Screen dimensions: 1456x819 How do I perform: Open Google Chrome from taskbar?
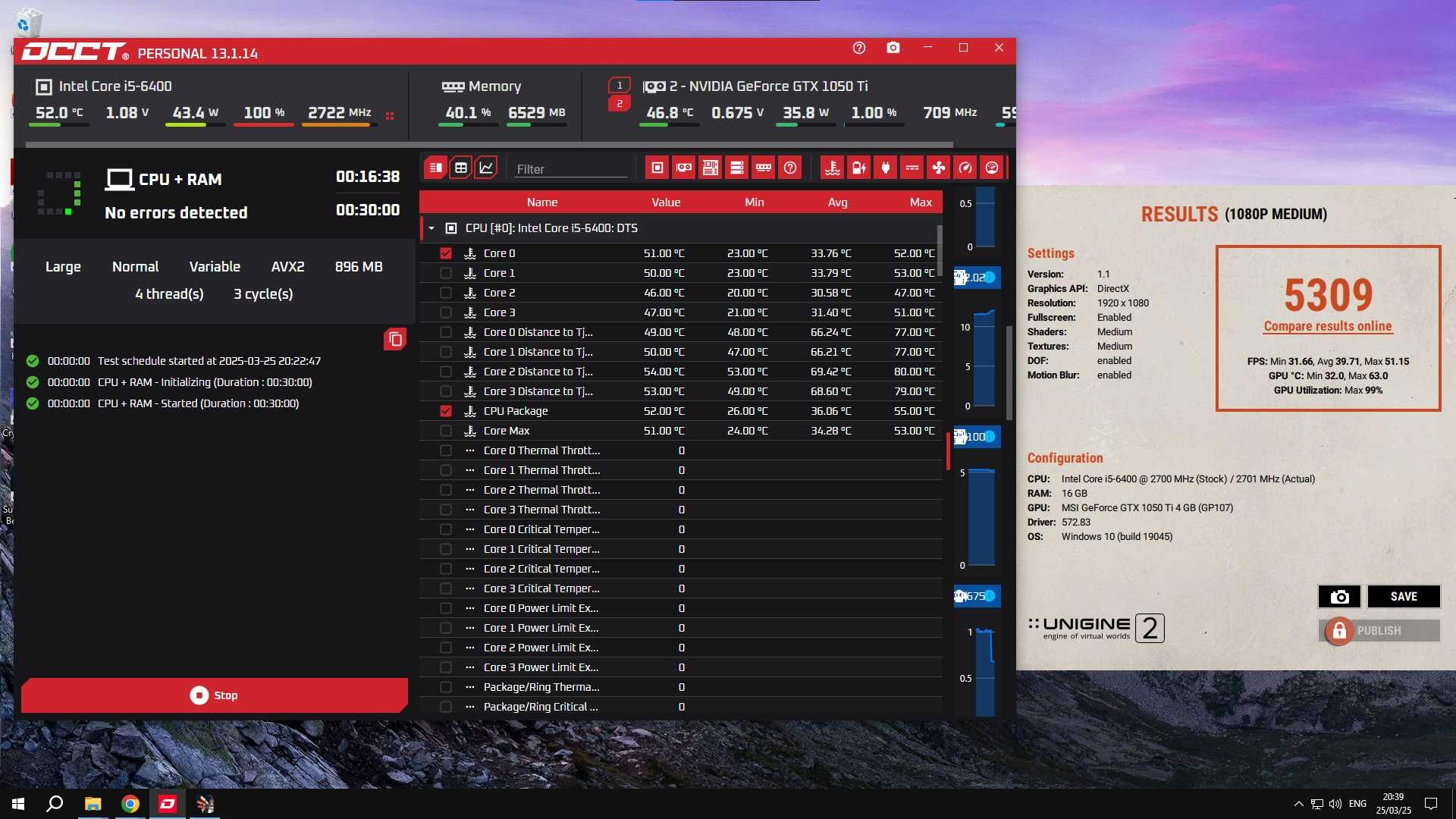130,804
